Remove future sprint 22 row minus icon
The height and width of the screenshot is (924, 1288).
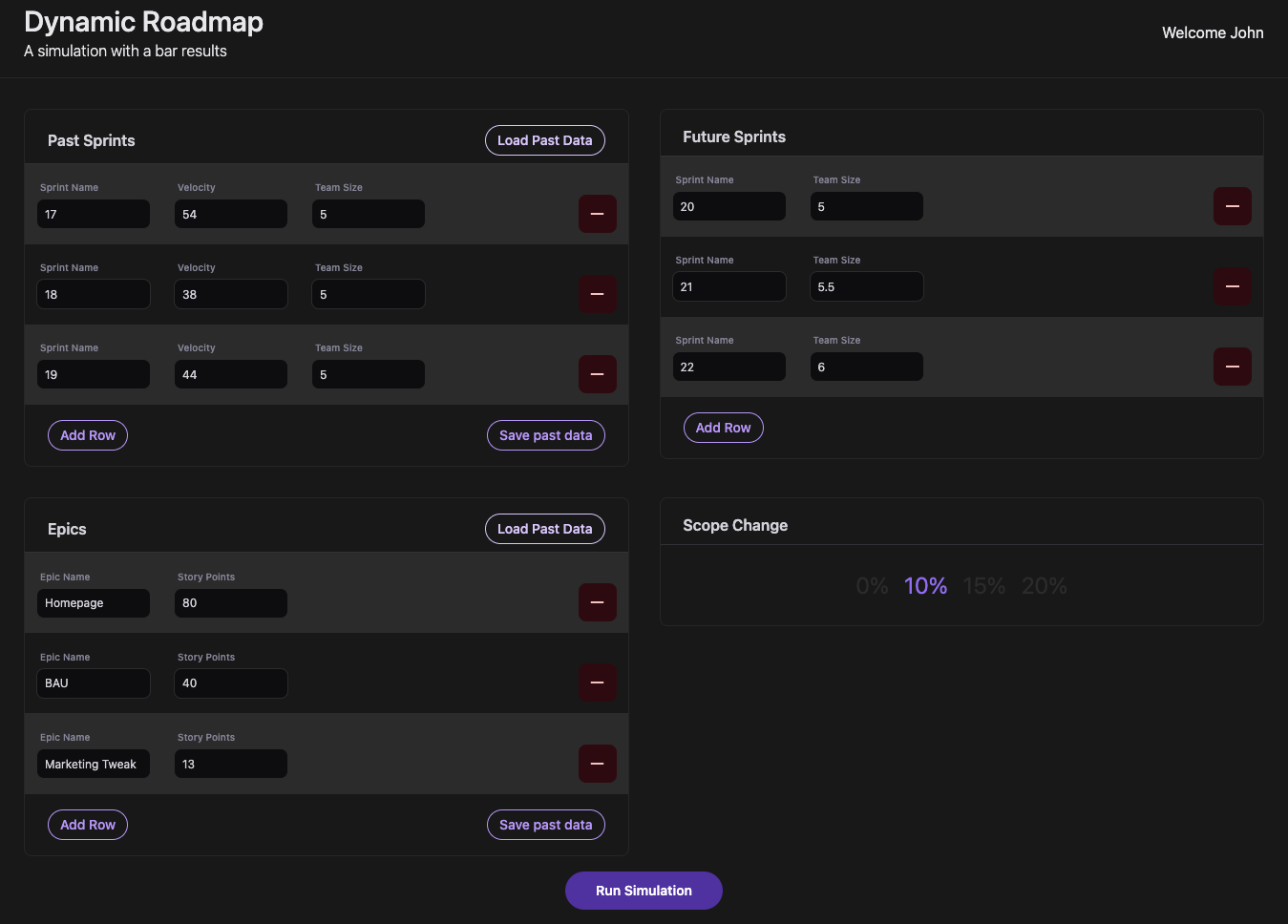[1232, 367]
